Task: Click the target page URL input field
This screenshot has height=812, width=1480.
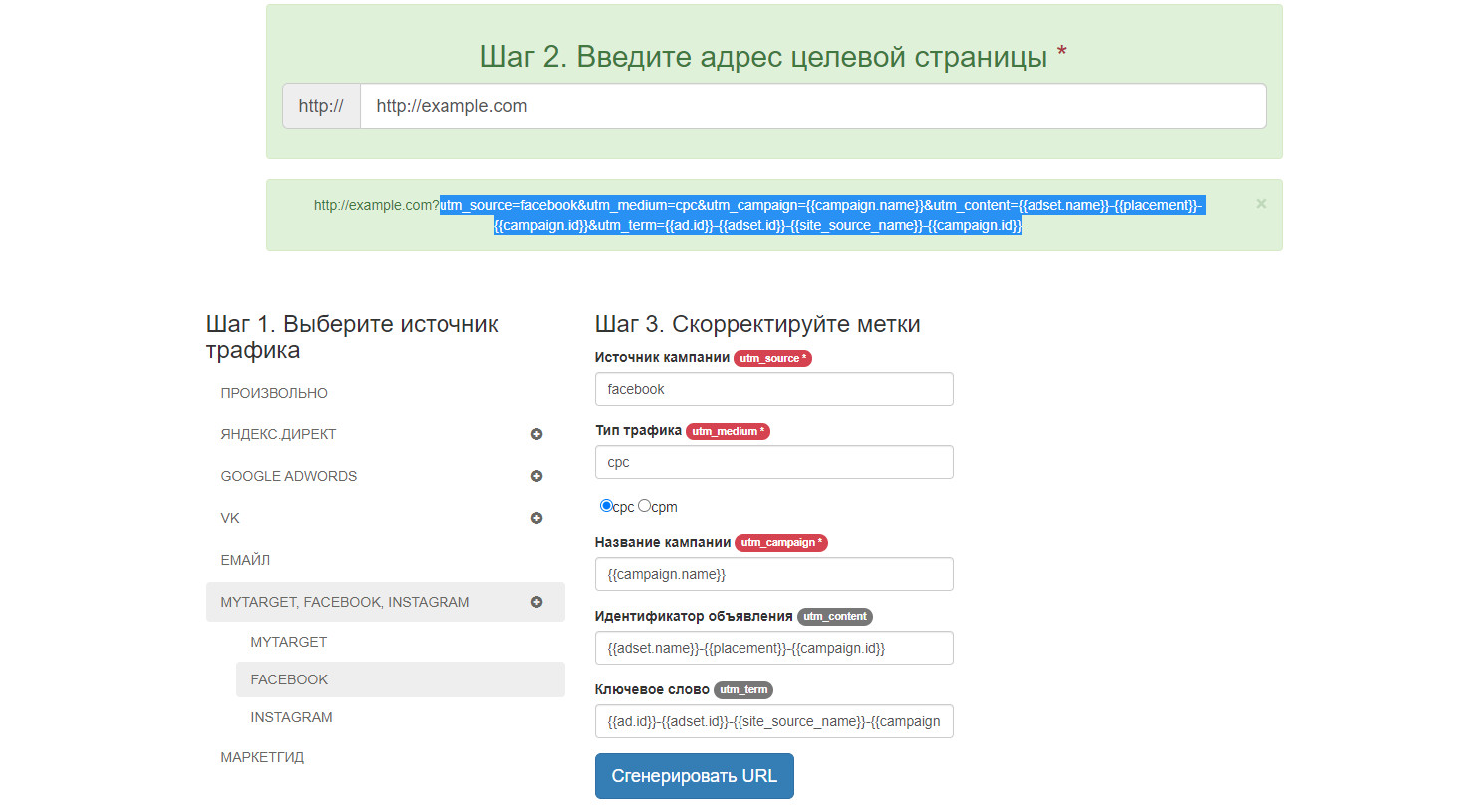Action: [812, 106]
